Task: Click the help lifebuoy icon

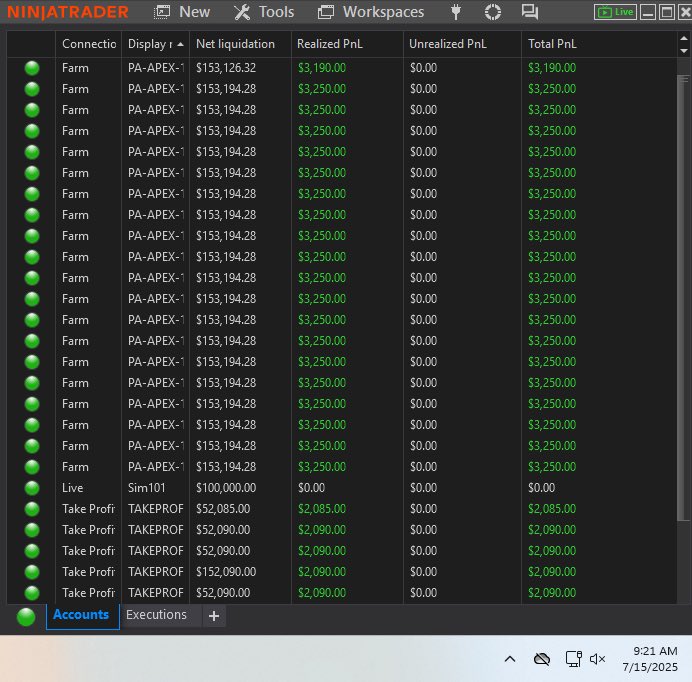Action: 493,12
